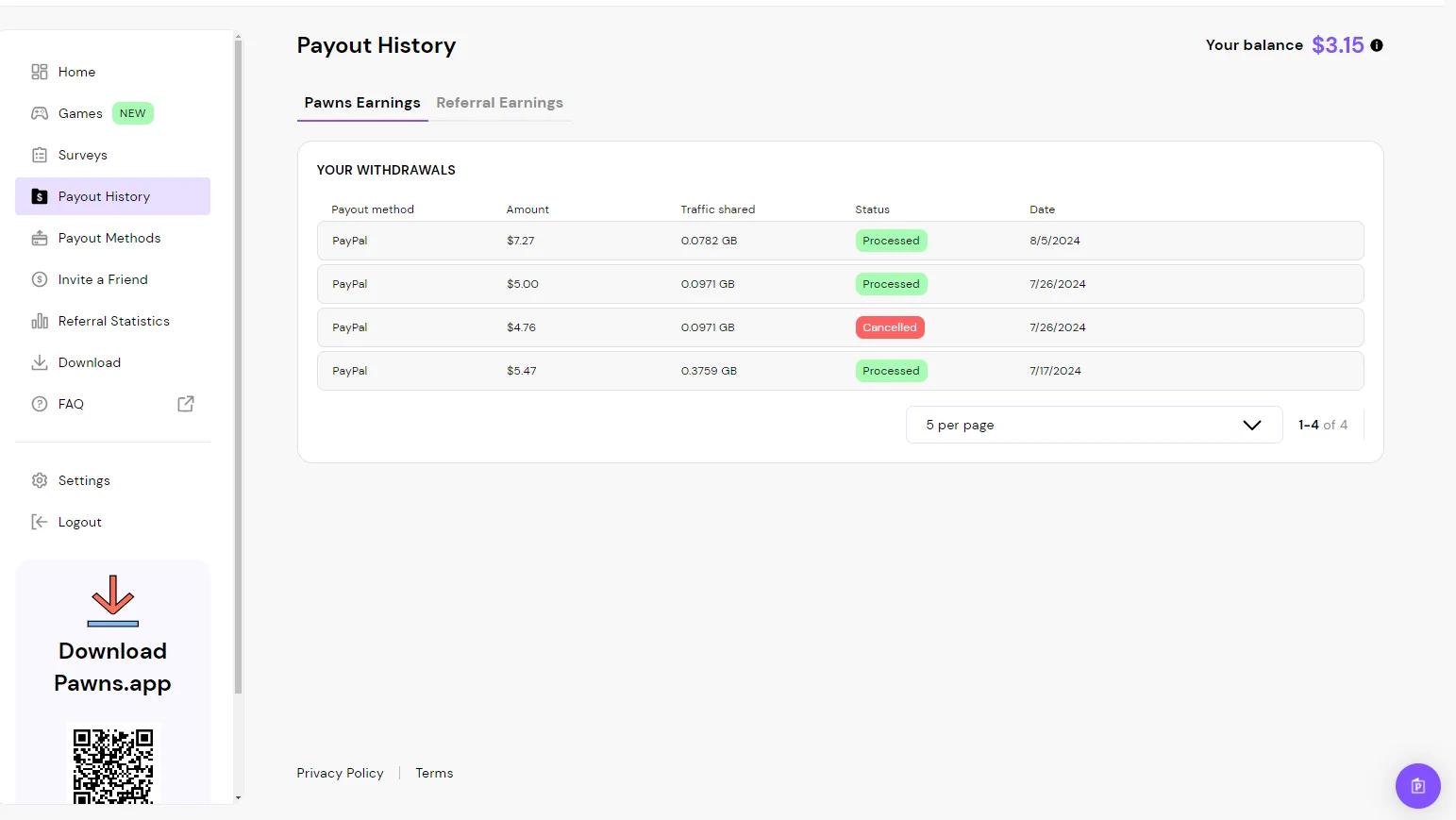Click the sidebar vertical scrollbar
Screen dimensions: 1456x820
coord(238,368)
